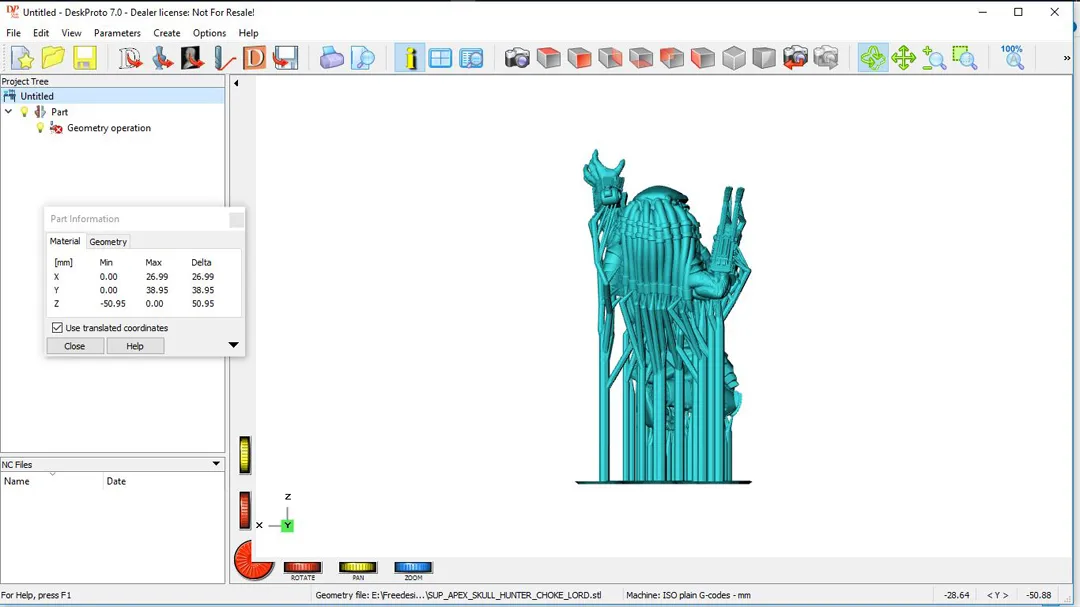Select Geometry operation in the Project Tree

point(109,128)
